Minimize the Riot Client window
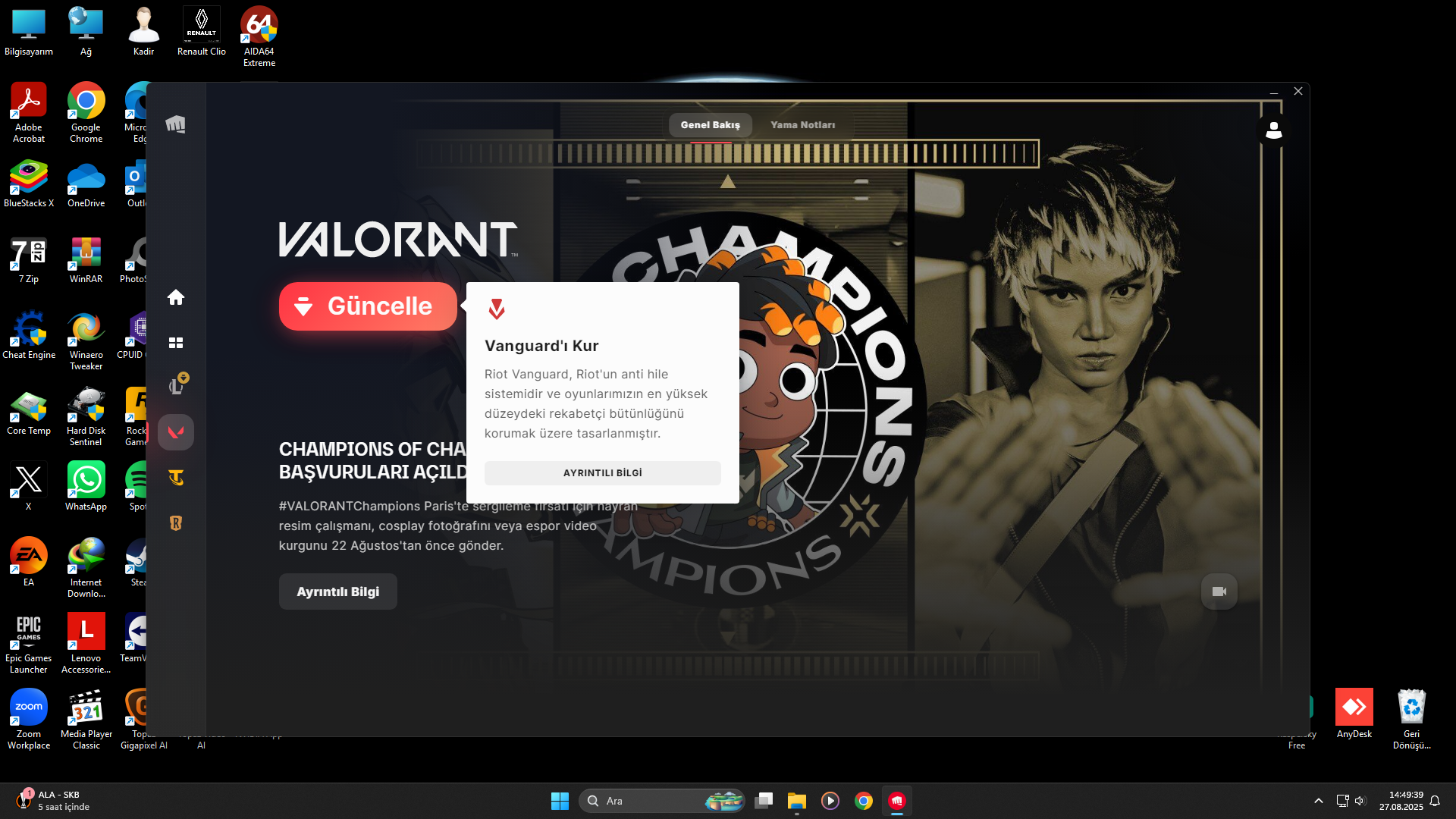The height and width of the screenshot is (819, 1456). (x=1274, y=91)
